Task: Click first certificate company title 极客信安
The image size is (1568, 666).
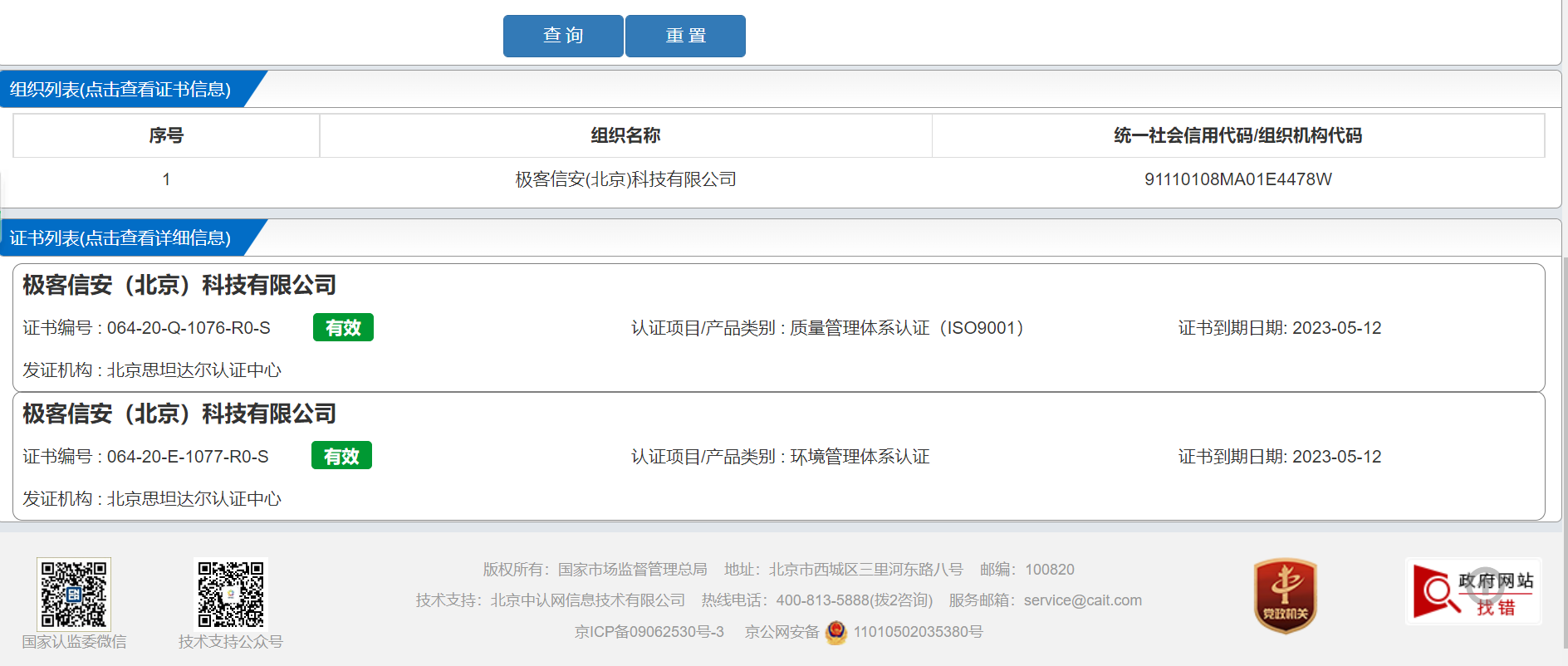Action: coord(179,285)
